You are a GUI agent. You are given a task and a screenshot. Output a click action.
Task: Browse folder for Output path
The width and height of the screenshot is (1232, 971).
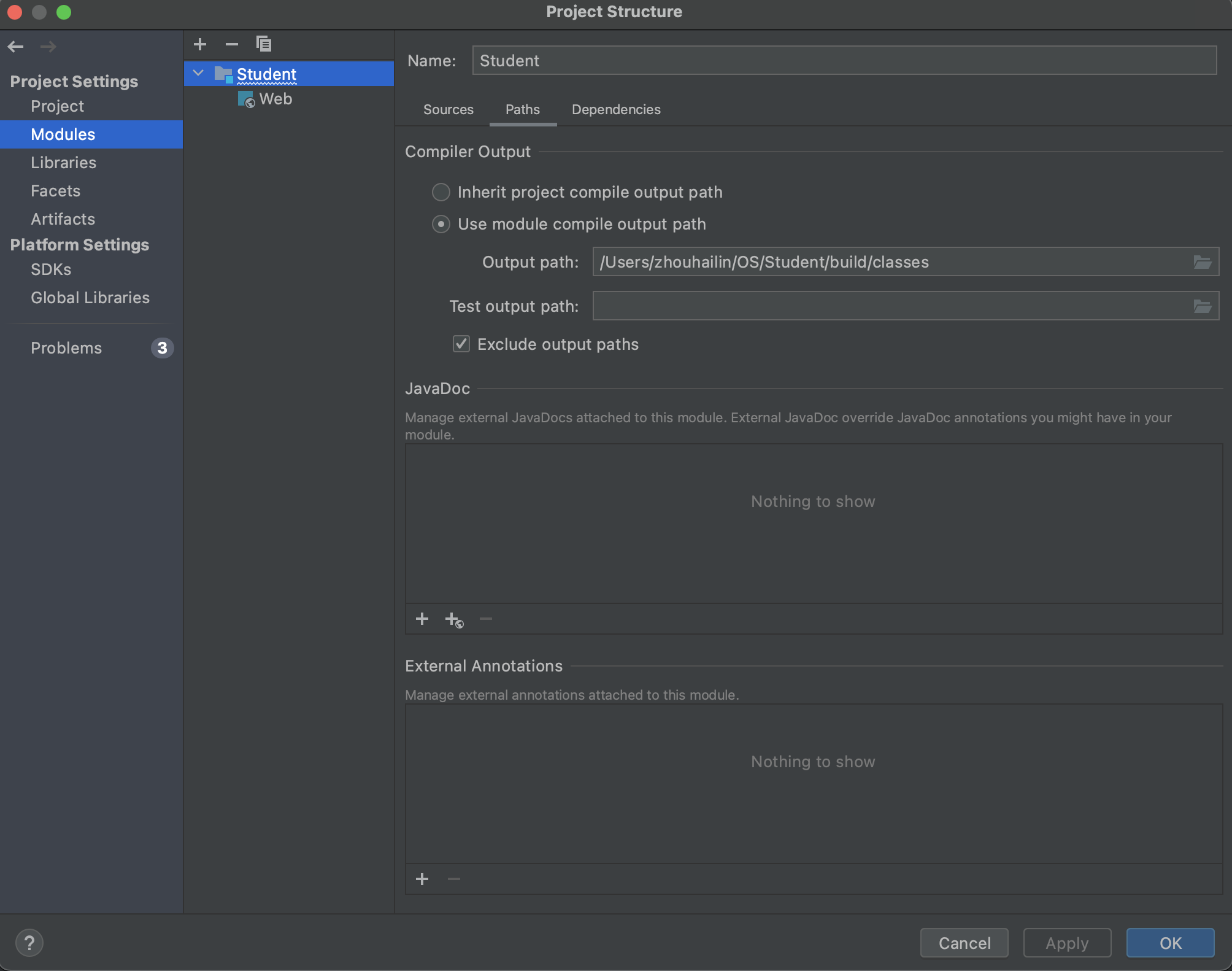coord(1202,263)
